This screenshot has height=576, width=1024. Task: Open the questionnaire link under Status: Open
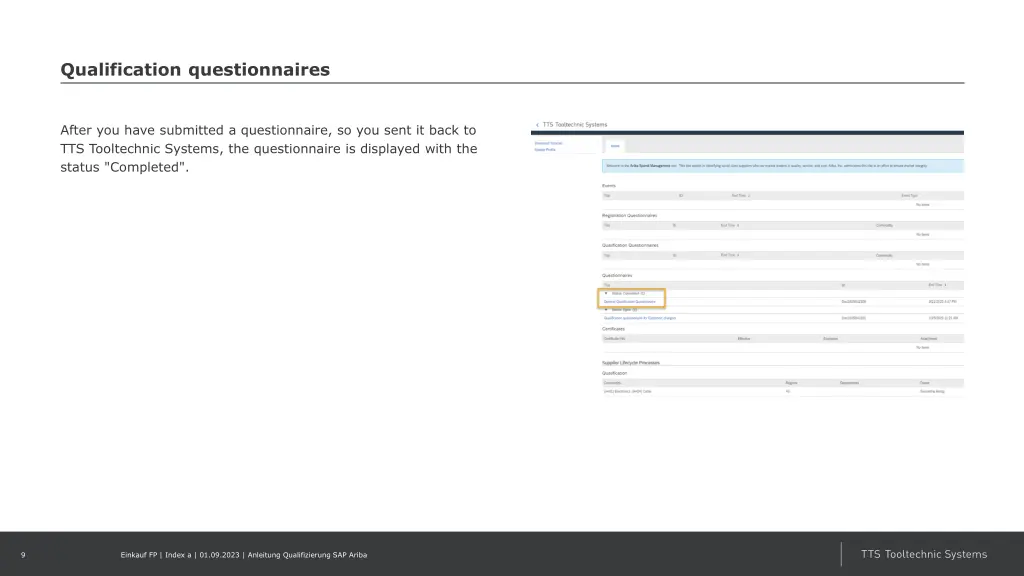[x=640, y=318]
